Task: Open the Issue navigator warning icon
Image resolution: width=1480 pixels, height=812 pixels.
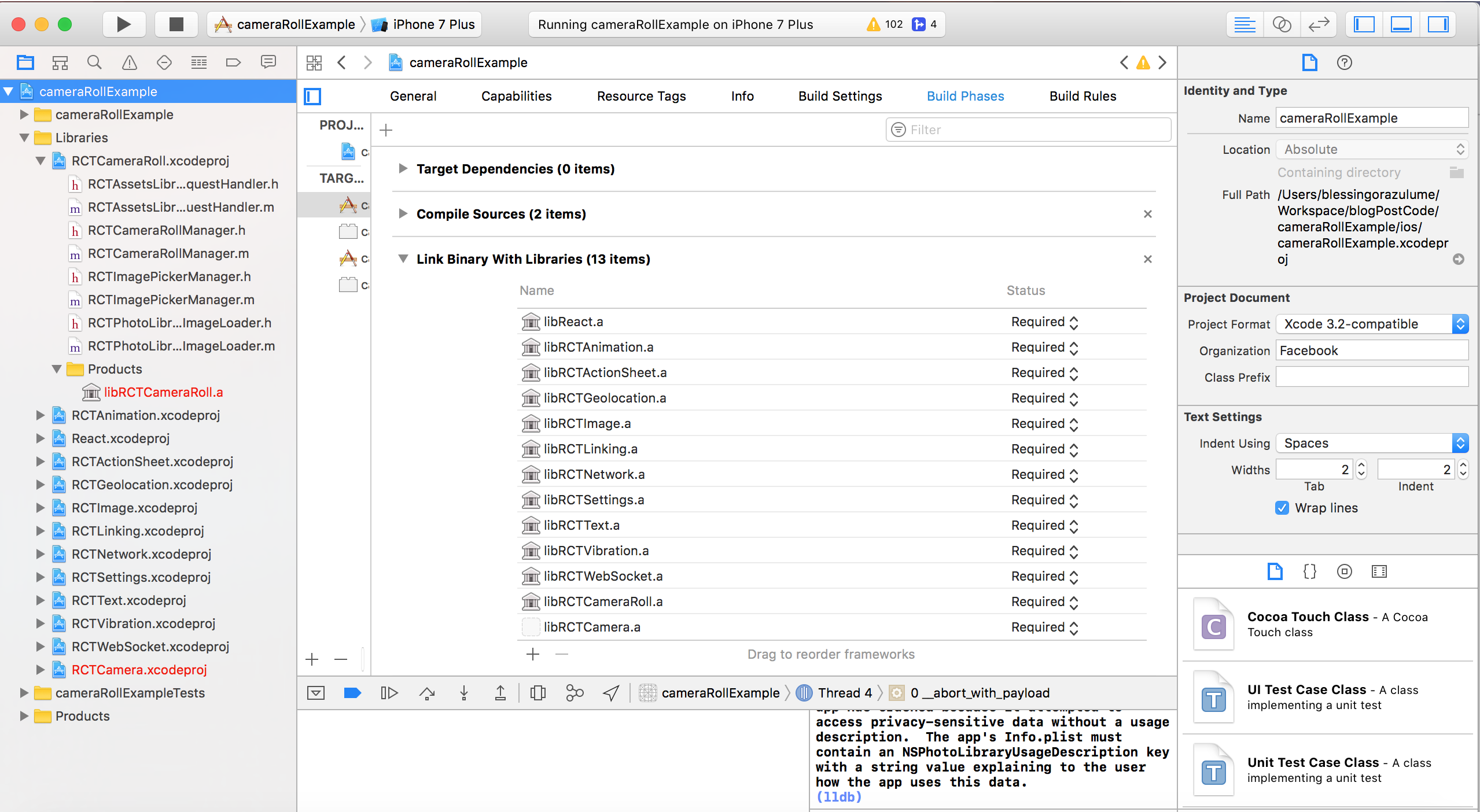Action: click(x=129, y=62)
